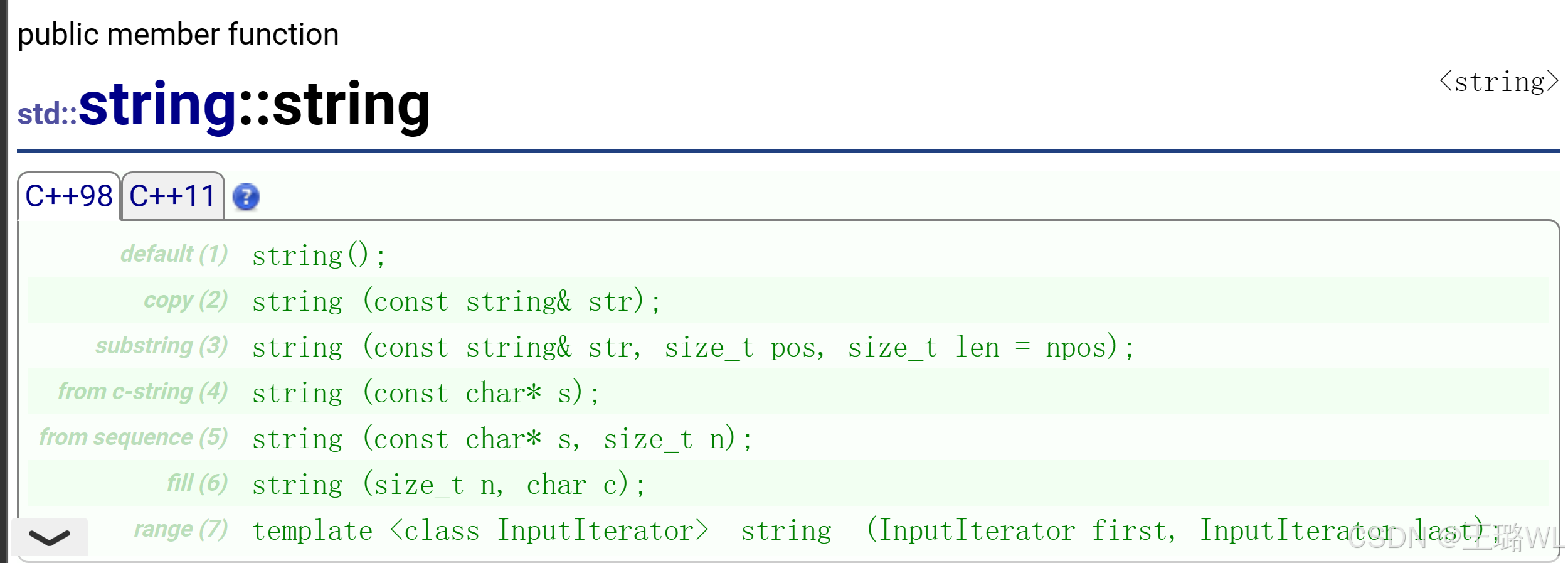This screenshot has height=563, width=1568.
Task: Click the string (size_t n, char c); signature
Action: tap(448, 485)
